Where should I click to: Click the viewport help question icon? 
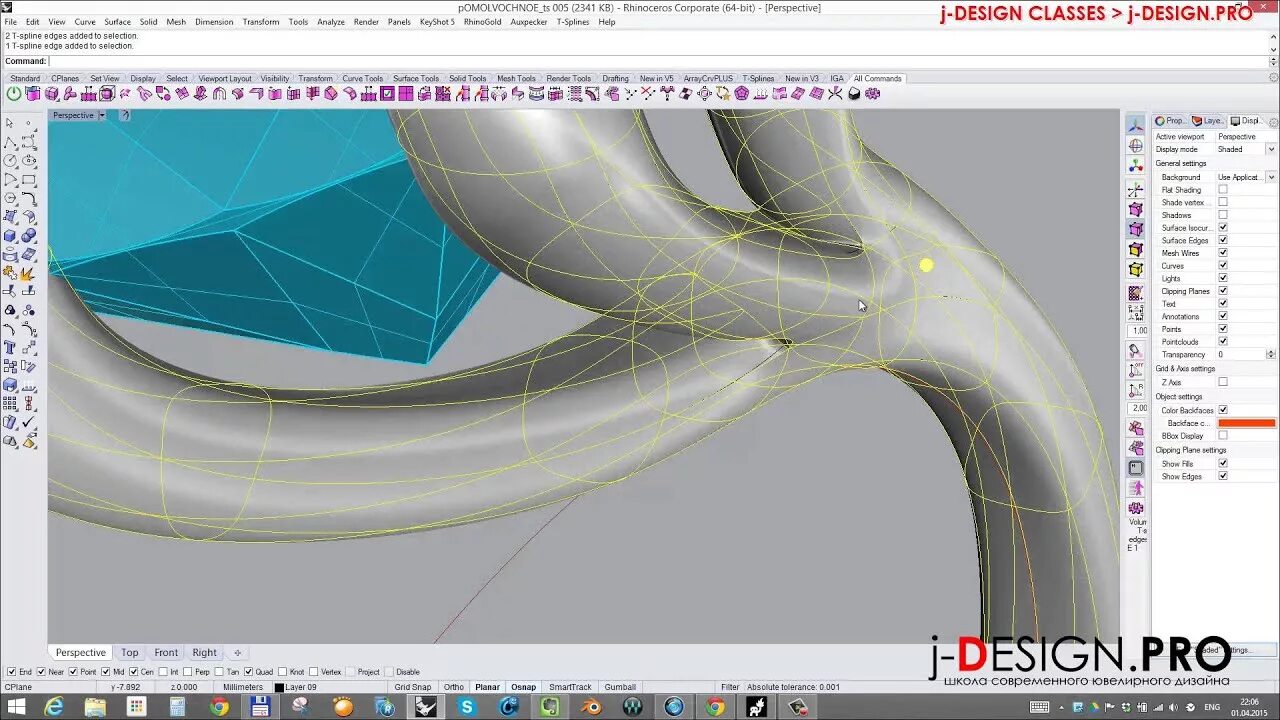[x=125, y=115]
